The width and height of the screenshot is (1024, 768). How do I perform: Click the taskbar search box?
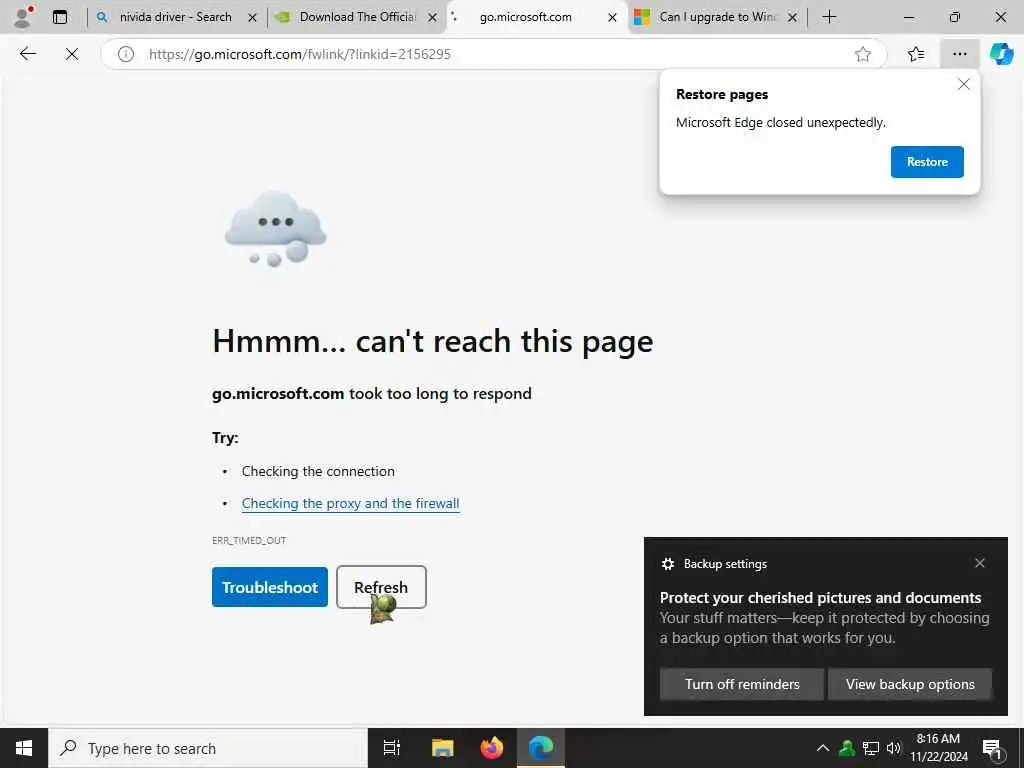tap(208, 748)
